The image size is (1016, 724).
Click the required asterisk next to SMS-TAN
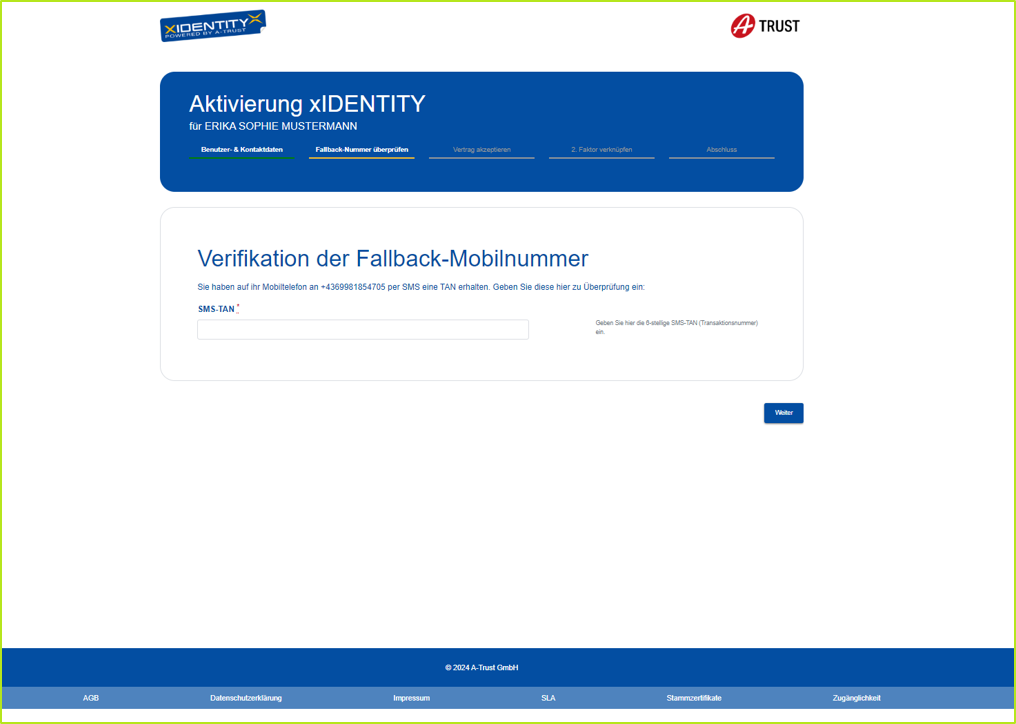(x=238, y=306)
